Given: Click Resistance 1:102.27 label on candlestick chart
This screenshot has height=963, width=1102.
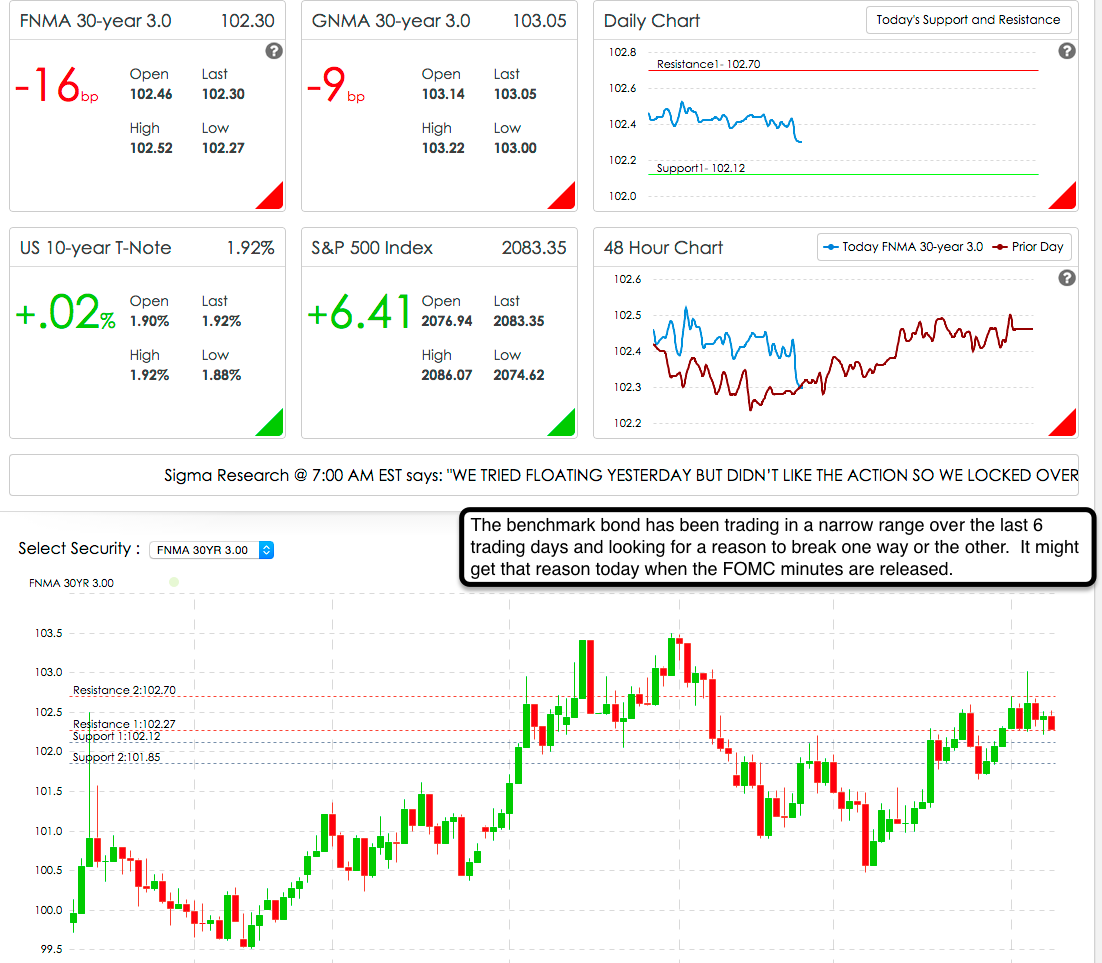Looking at the screenshot, I should 124,724.
